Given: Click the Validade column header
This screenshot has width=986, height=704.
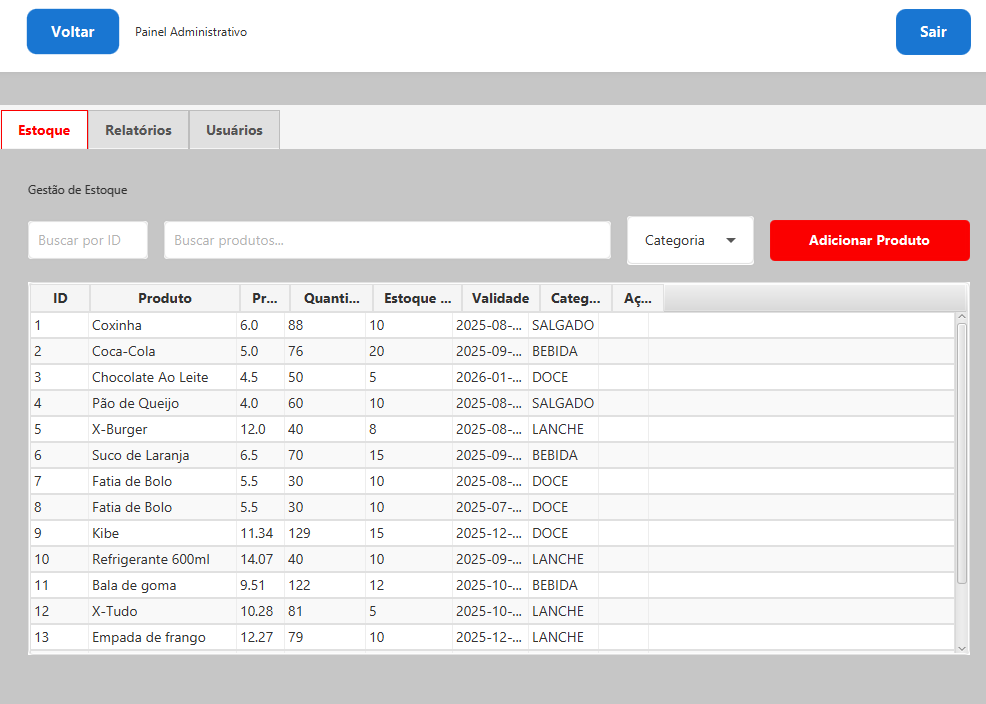Looking at the screenshot, I should tap(500, 297).
